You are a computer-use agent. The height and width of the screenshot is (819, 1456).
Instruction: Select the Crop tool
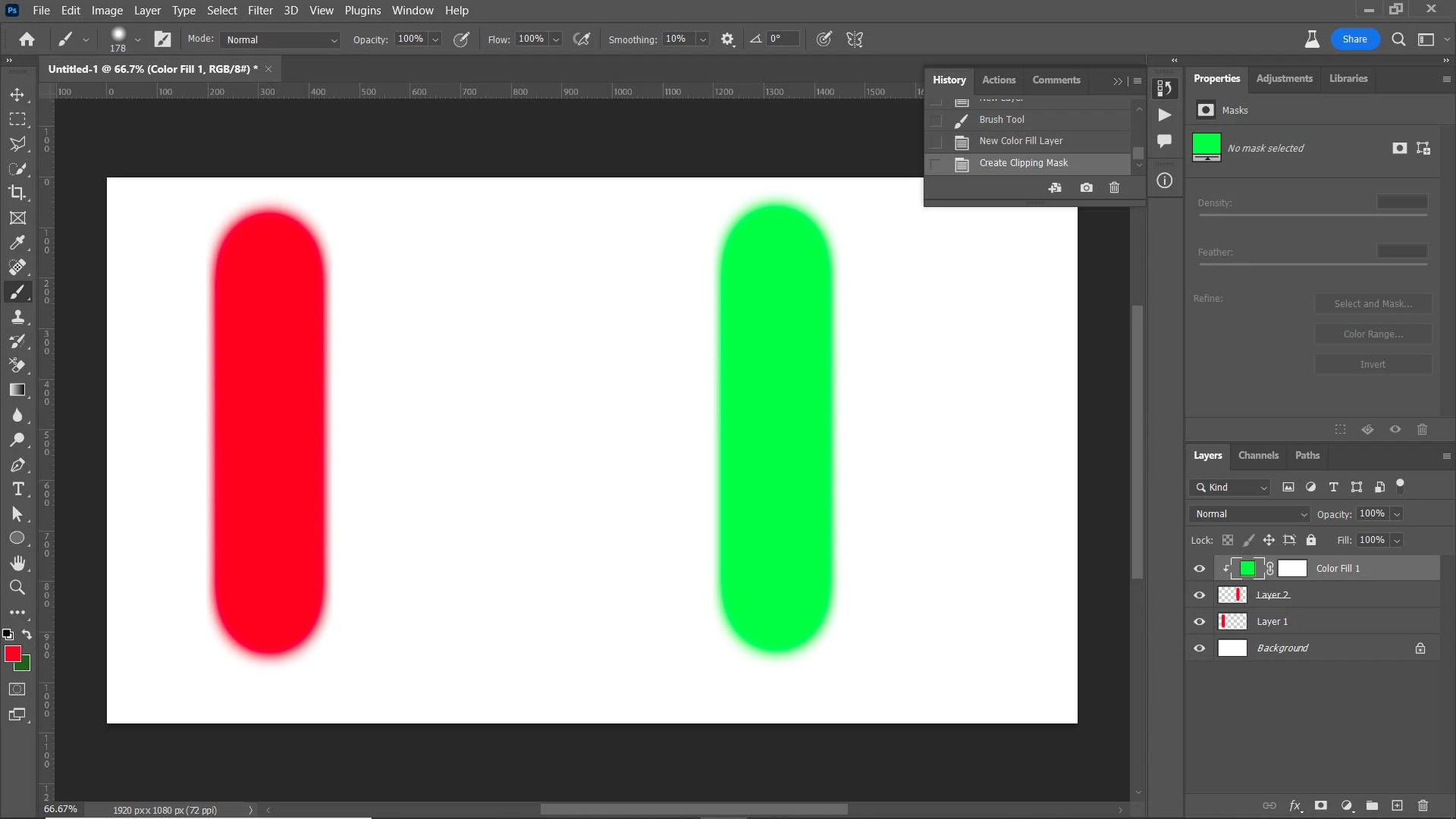(17, 193)
